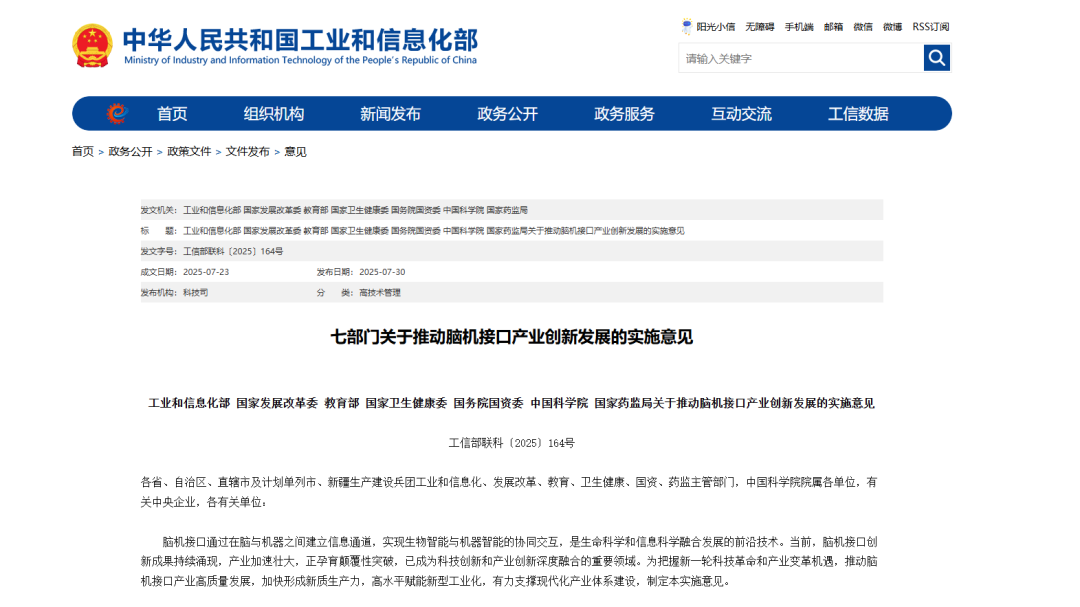This screenshot has width=1080, height=607.
Task: Click the 发文机关 metadata row
Action: click(x=512, y=209)
